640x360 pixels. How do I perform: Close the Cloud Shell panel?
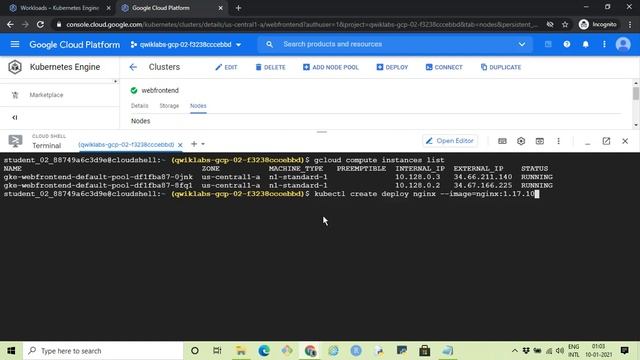coord(625,141)
